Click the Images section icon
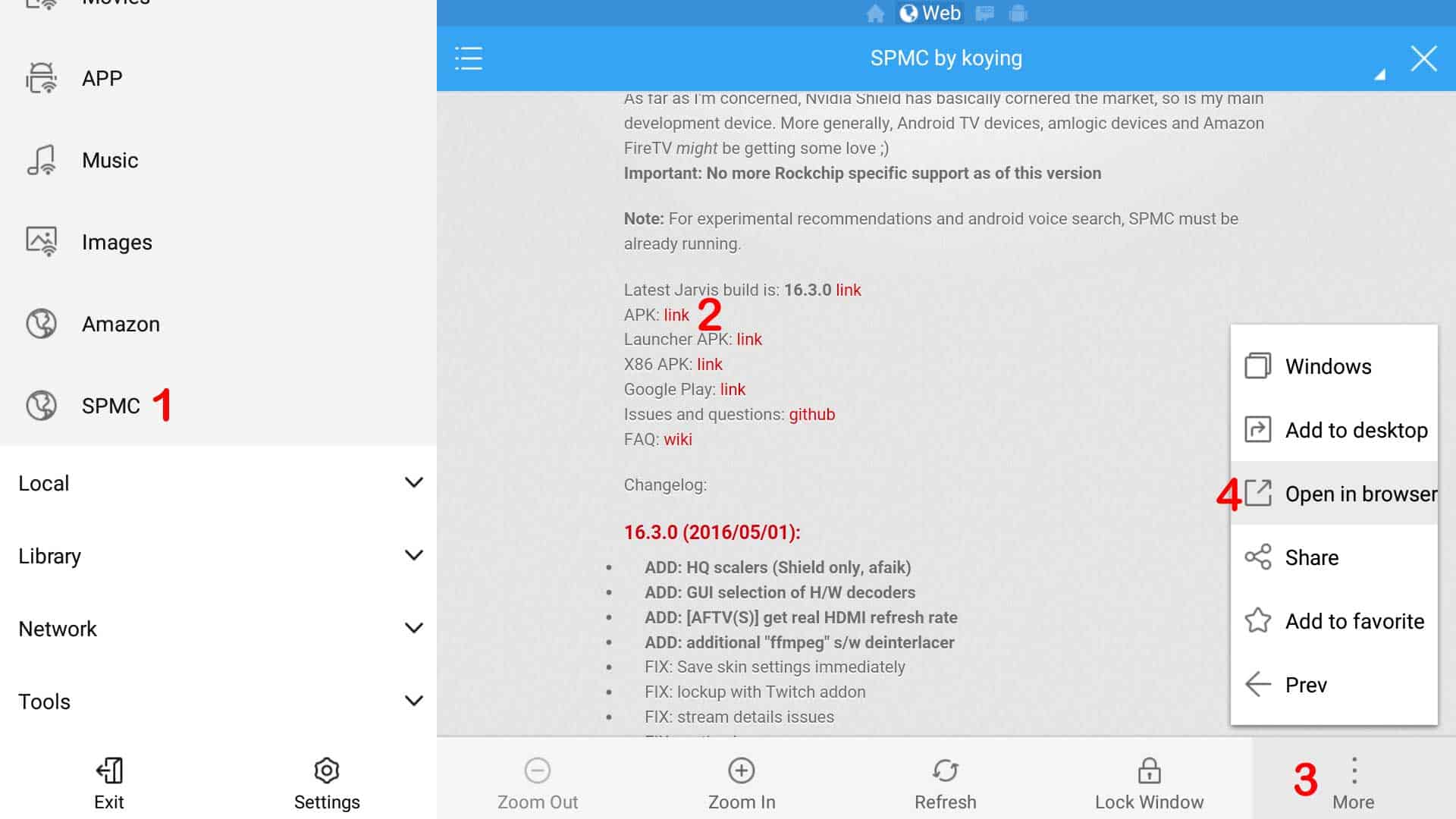The width and height of the screenshot is (1456, 819). (x=40, y=241)
